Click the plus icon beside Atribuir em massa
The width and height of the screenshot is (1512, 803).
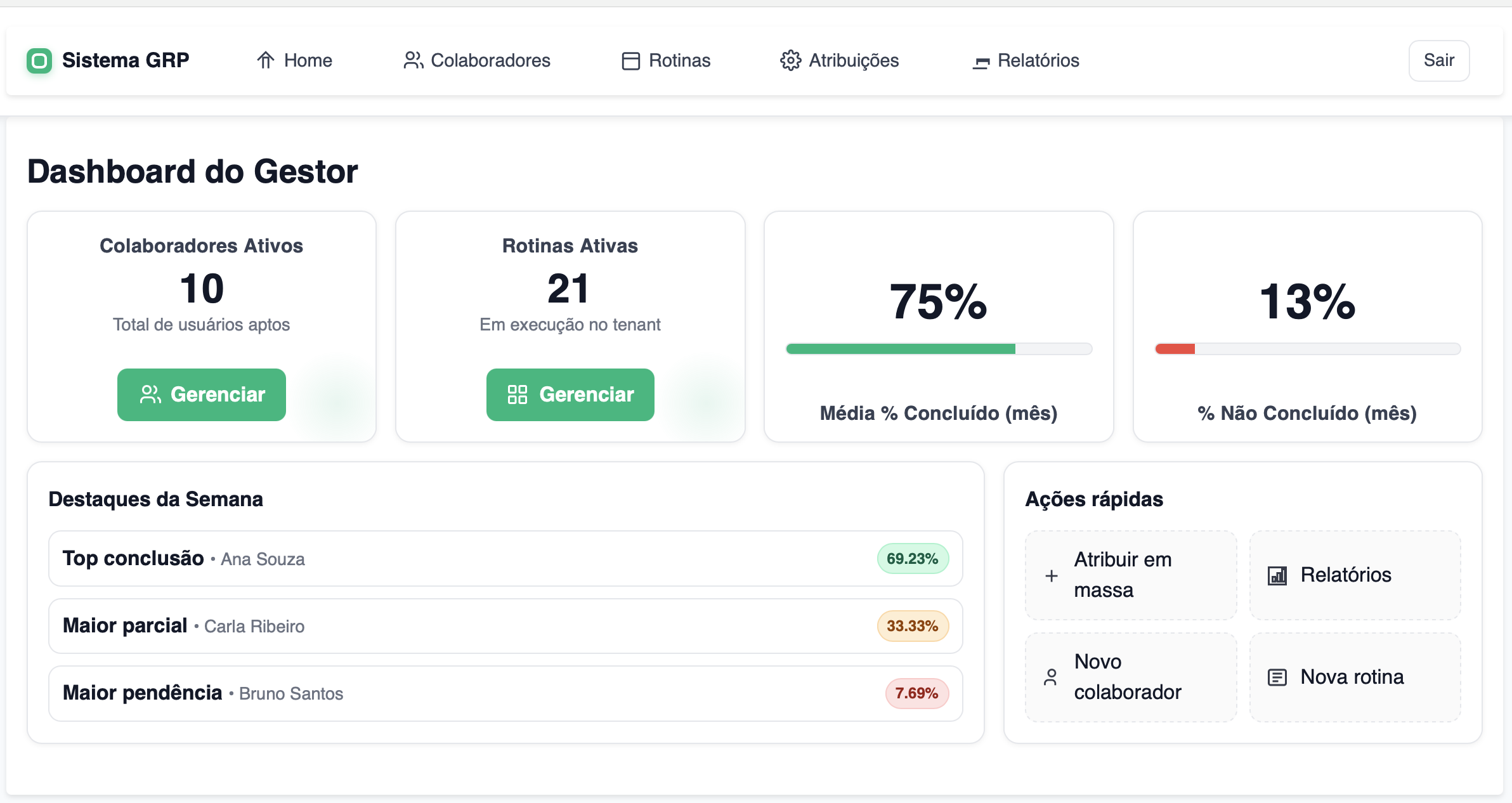(1051, 575)
